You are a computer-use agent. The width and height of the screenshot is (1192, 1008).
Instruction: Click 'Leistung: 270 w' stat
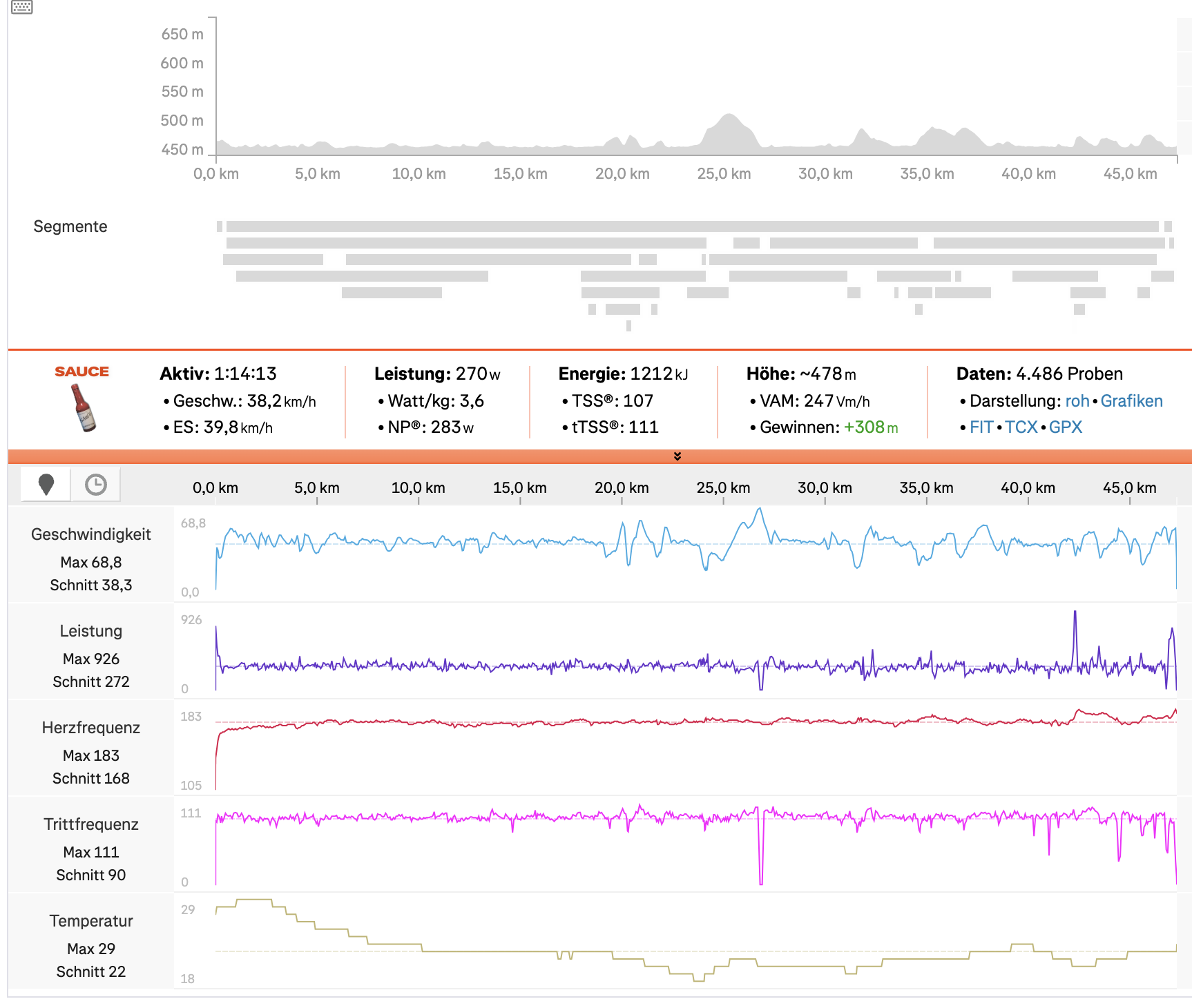[437, 374]
